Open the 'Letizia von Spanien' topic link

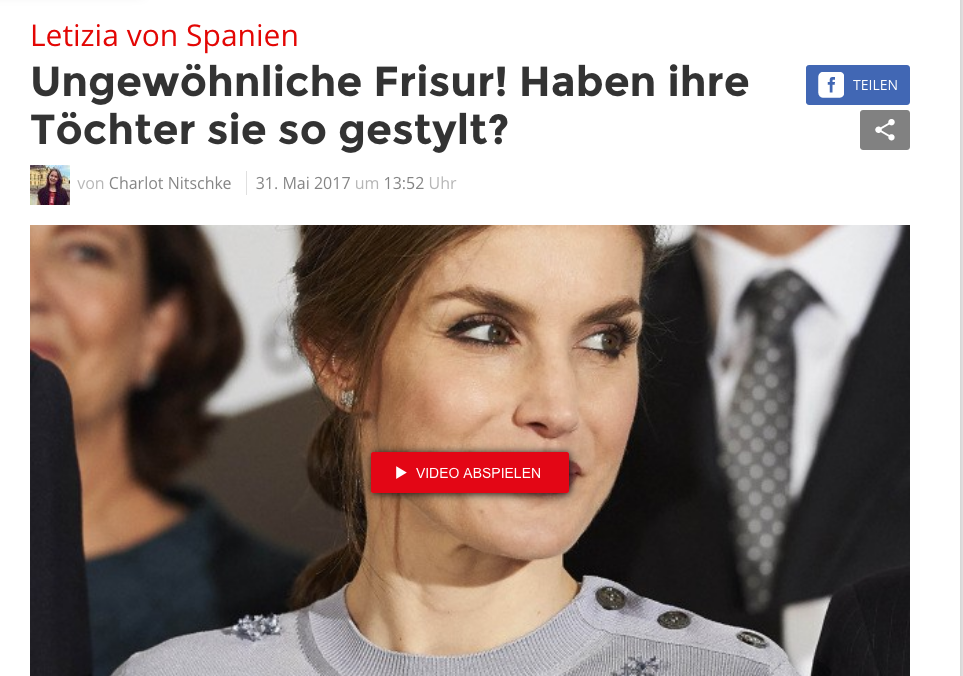pyautogui.click(x=164, y=35)
